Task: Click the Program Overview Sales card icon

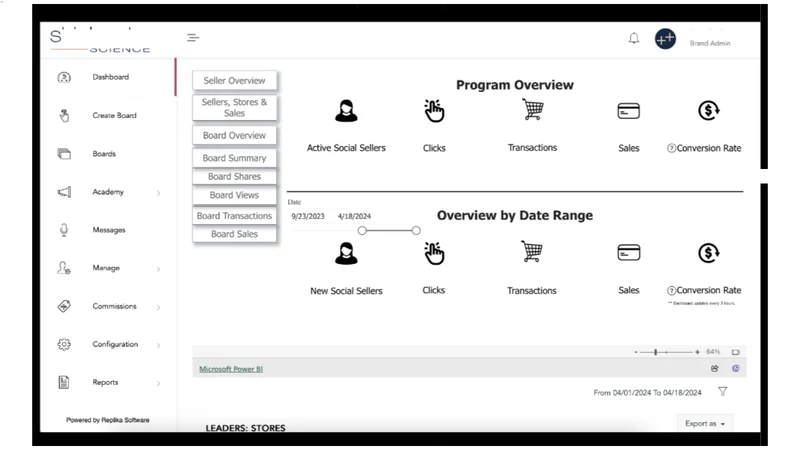Action: pyautogui.click(x=629, y=111)
